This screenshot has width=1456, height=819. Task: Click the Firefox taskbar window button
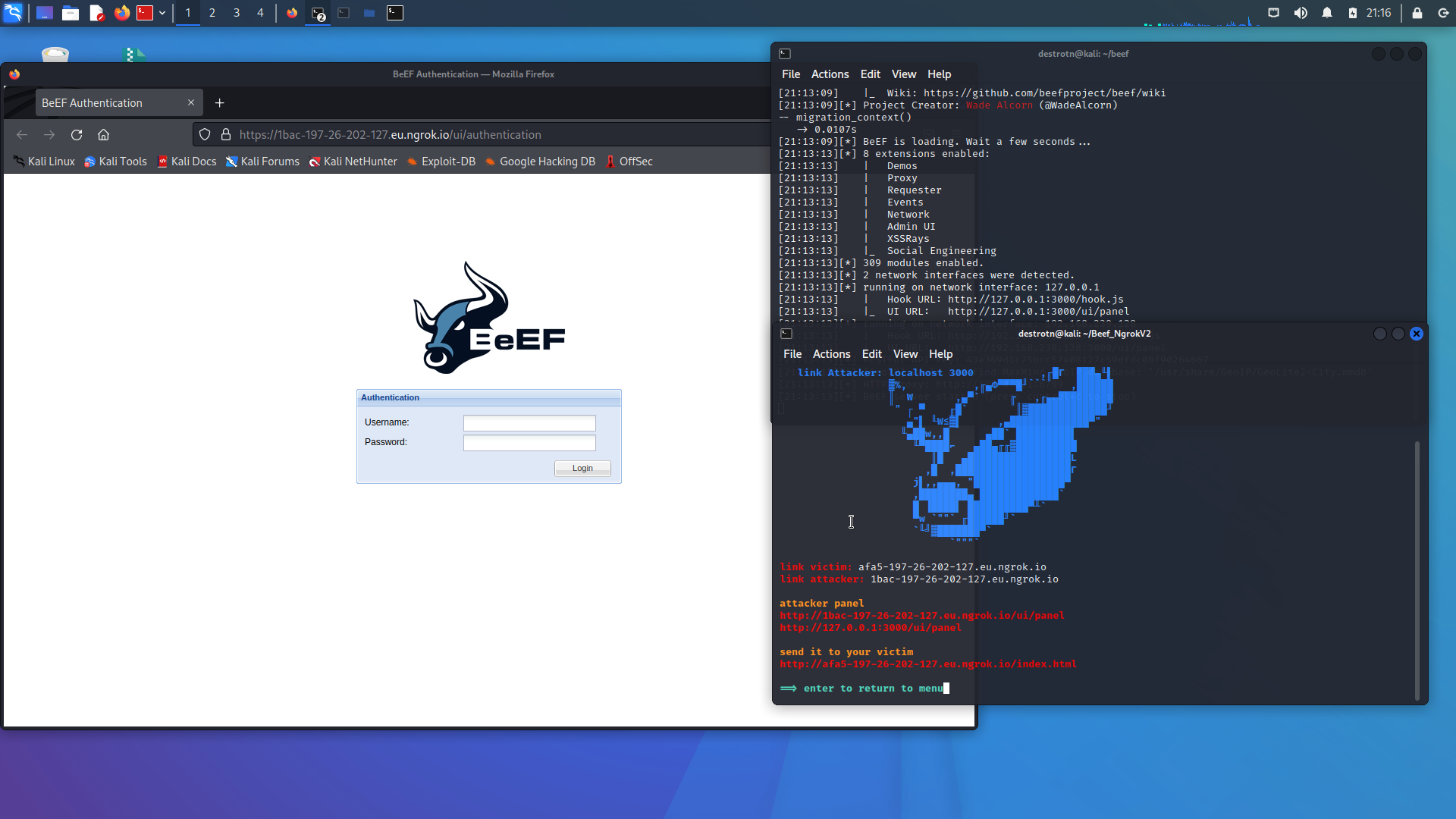click(x=292, y=13)
